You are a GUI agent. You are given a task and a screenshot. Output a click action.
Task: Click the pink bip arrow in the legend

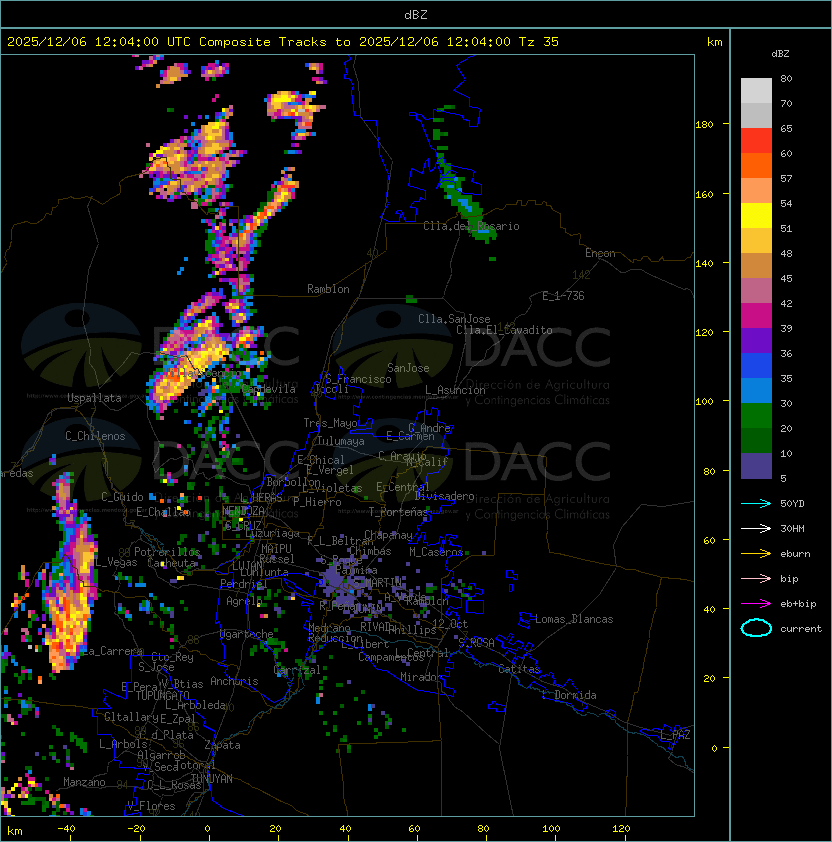tap(756, 579)
